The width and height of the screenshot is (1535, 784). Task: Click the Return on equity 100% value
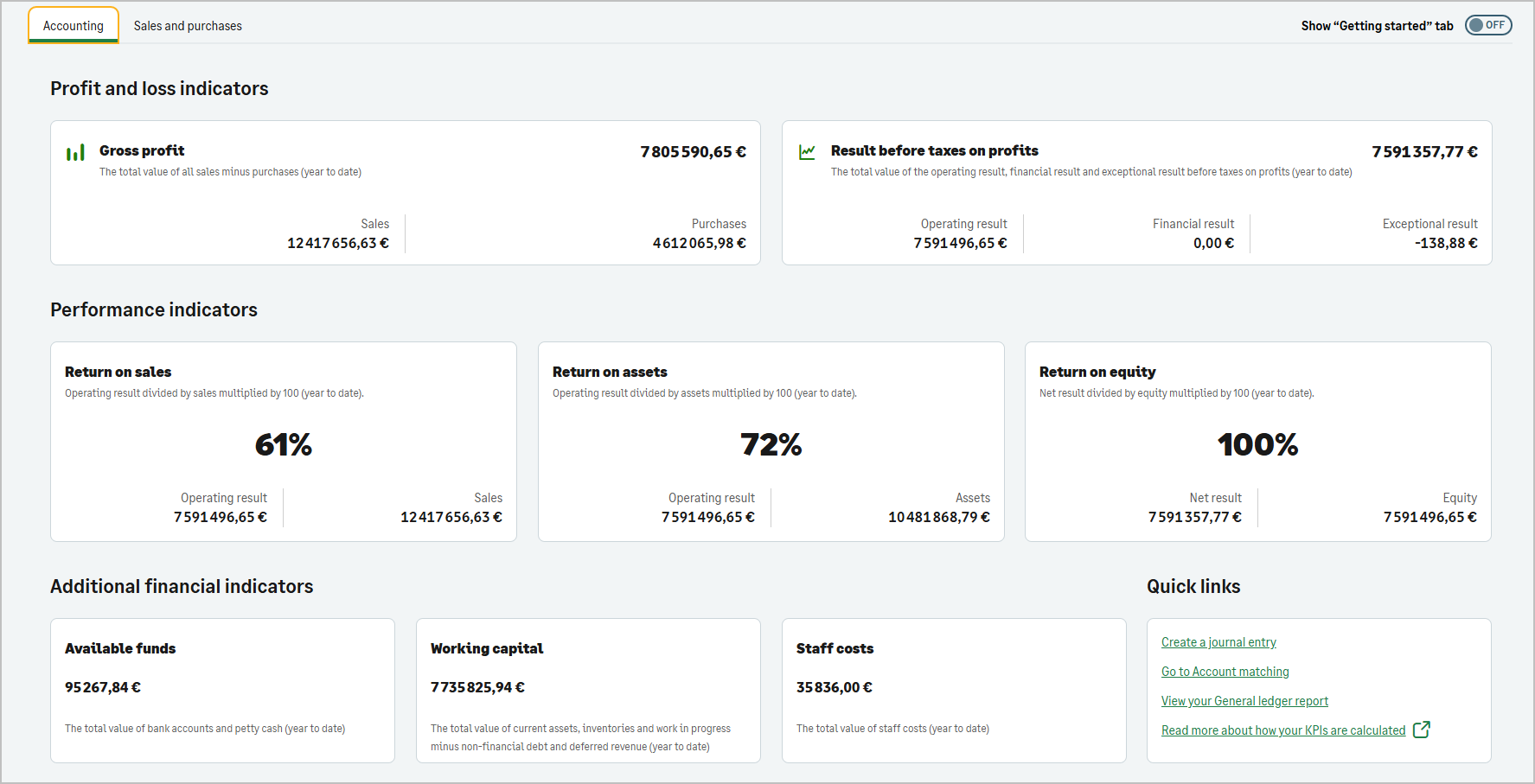[x=1257, y=444]
